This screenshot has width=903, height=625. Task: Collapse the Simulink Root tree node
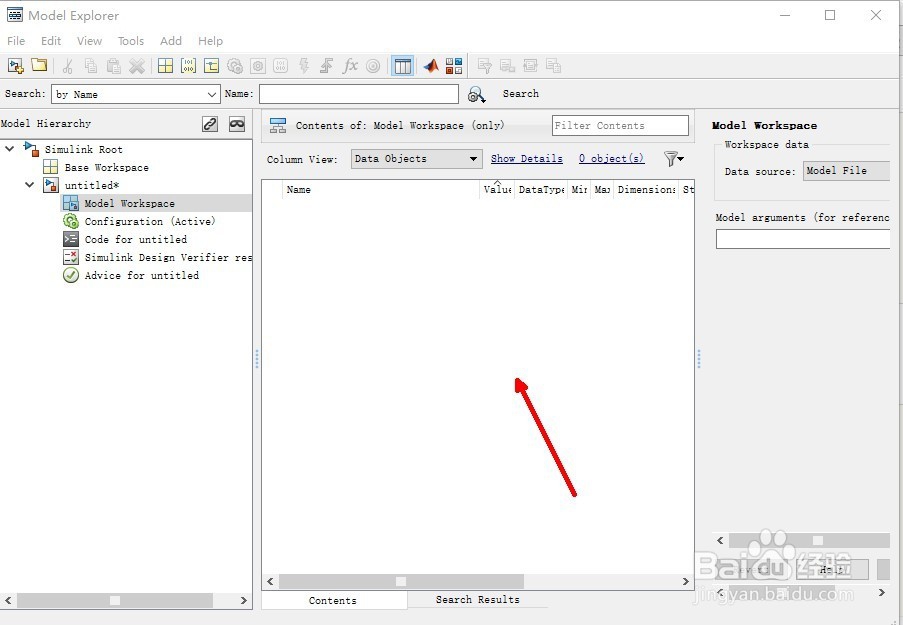tap(10, 149)
